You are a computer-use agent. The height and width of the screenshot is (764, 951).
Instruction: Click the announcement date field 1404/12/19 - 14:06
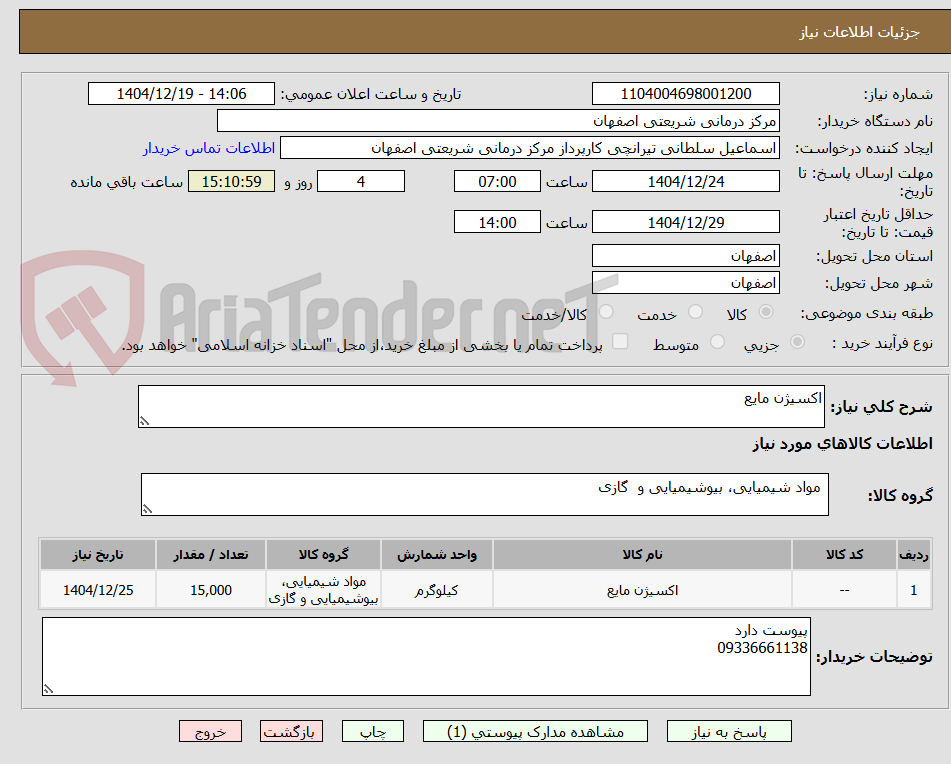click(181, 94)
